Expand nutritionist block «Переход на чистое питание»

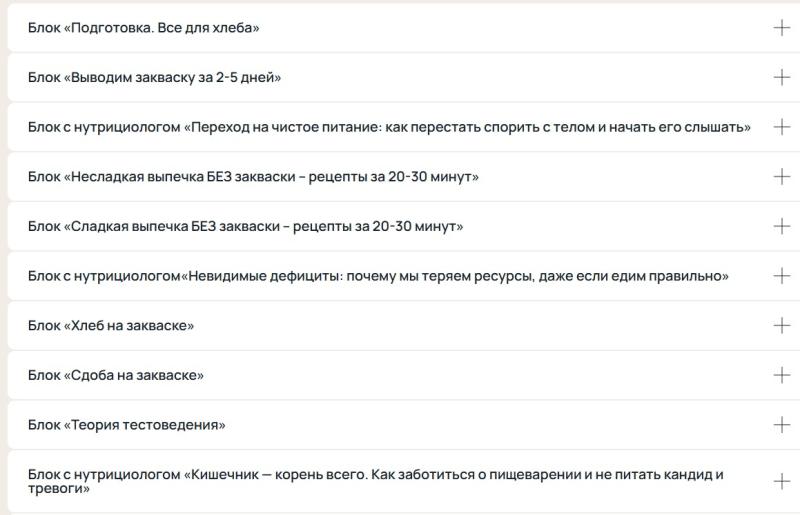(389, 127)
